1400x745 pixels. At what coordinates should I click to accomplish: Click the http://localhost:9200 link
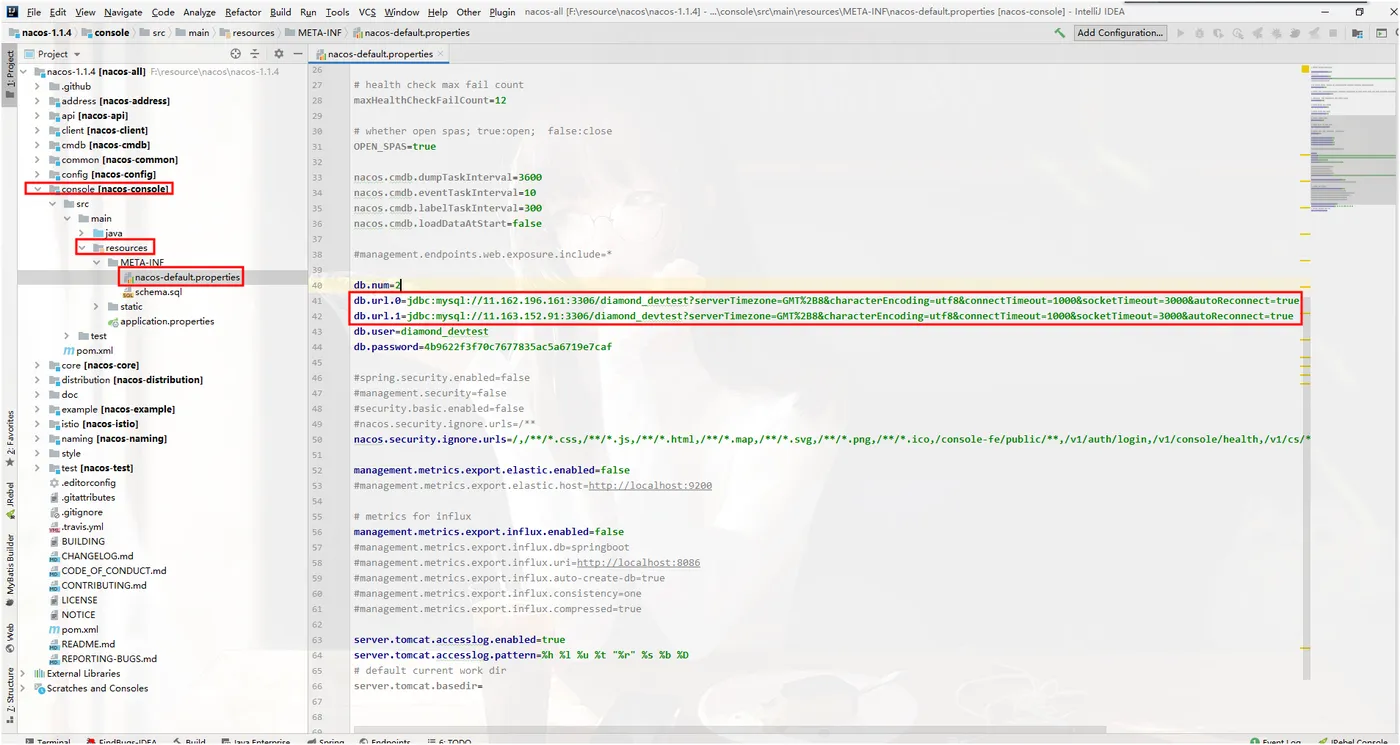(x=650, y=486)
